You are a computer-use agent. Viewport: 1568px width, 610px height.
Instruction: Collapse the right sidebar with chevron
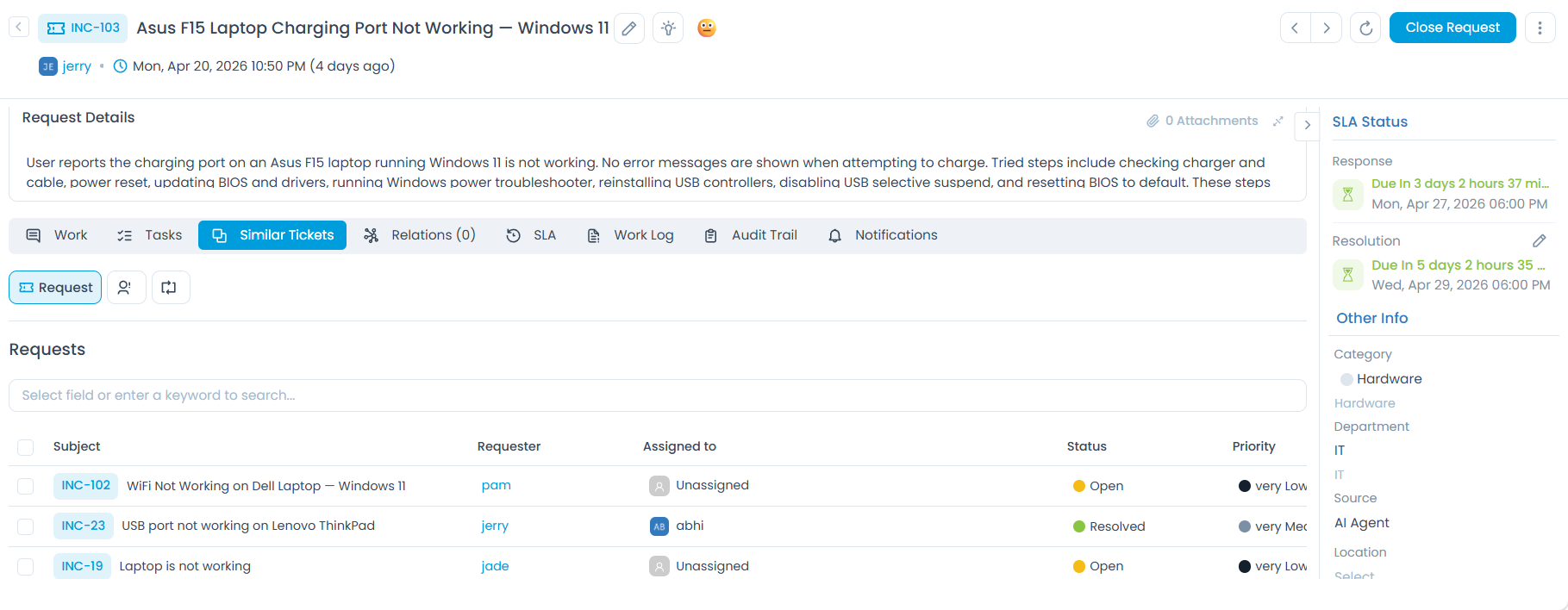1308,125
